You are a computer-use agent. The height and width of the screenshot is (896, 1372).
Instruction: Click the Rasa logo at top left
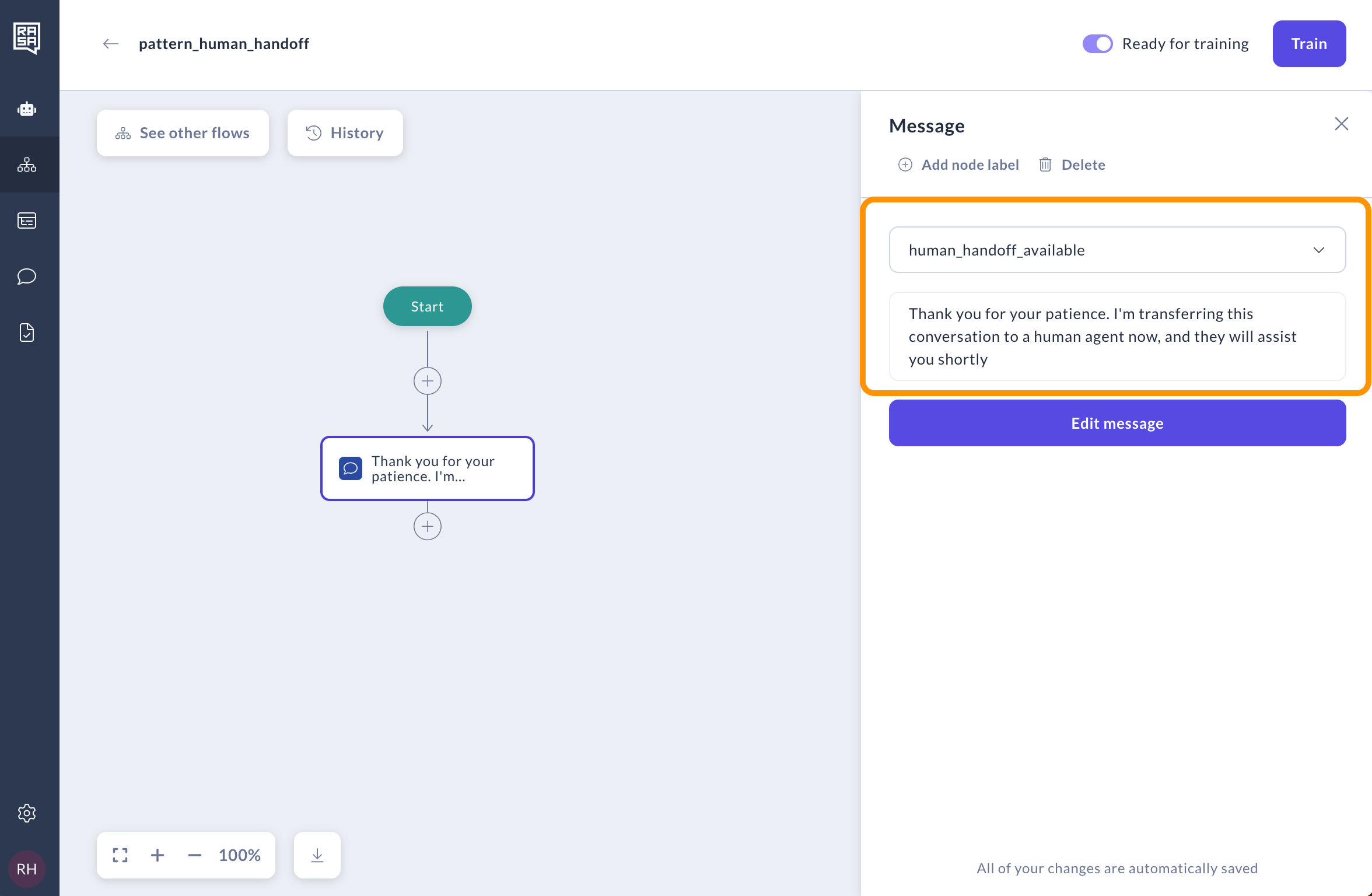27,37
